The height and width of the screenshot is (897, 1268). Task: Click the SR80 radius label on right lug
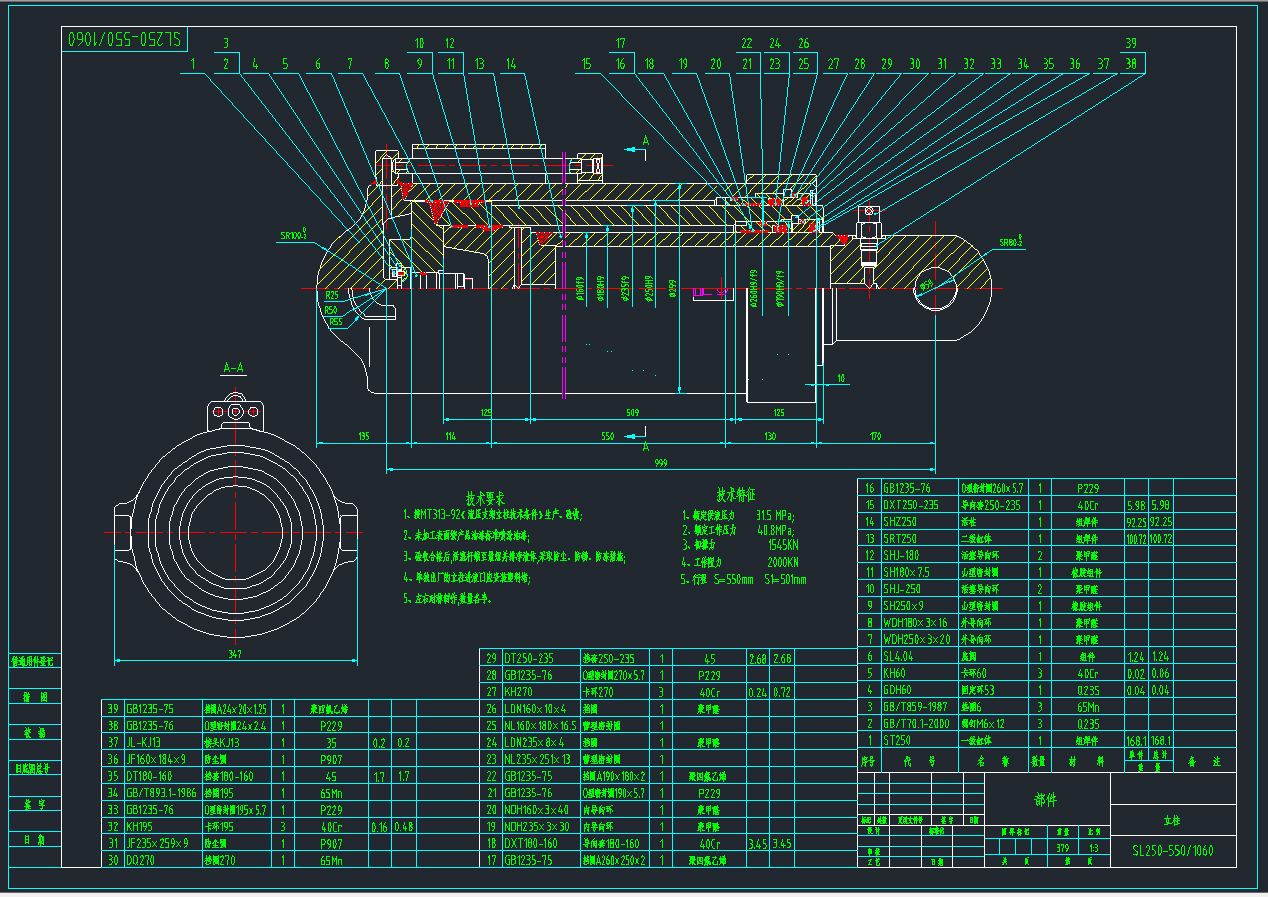click(1011, 242)
